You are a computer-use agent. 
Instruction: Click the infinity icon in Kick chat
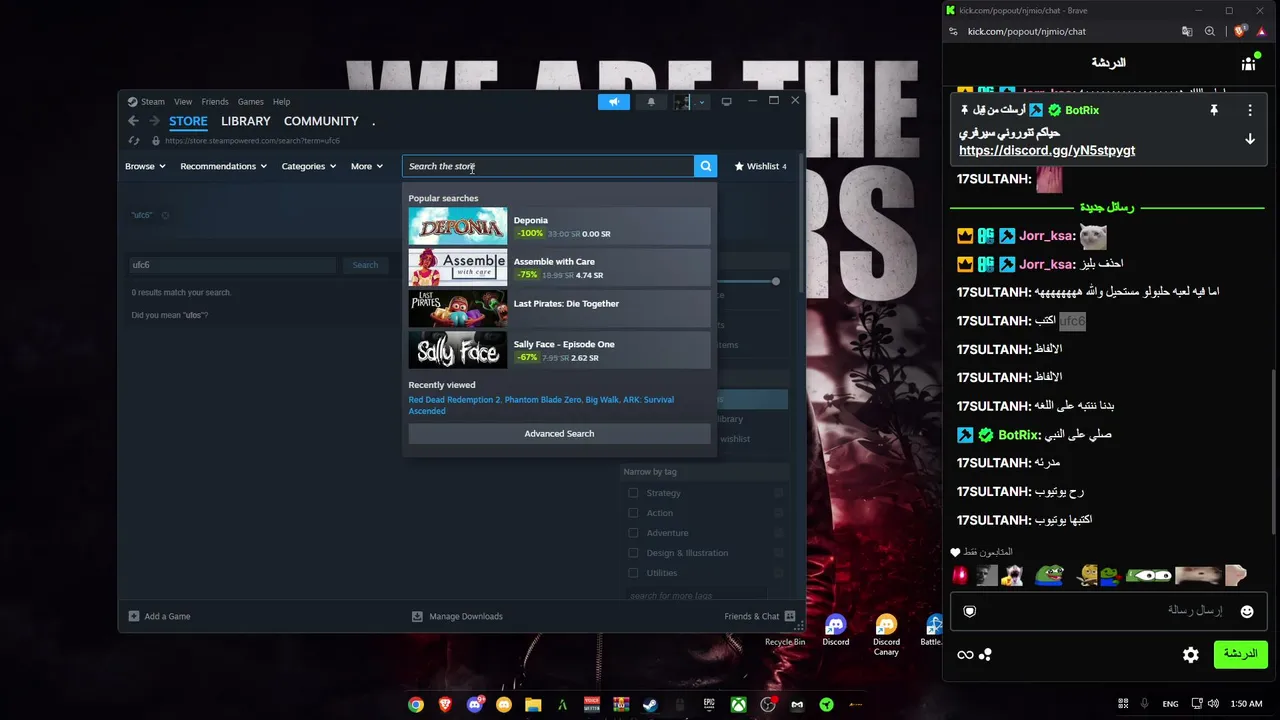point(965,655)
